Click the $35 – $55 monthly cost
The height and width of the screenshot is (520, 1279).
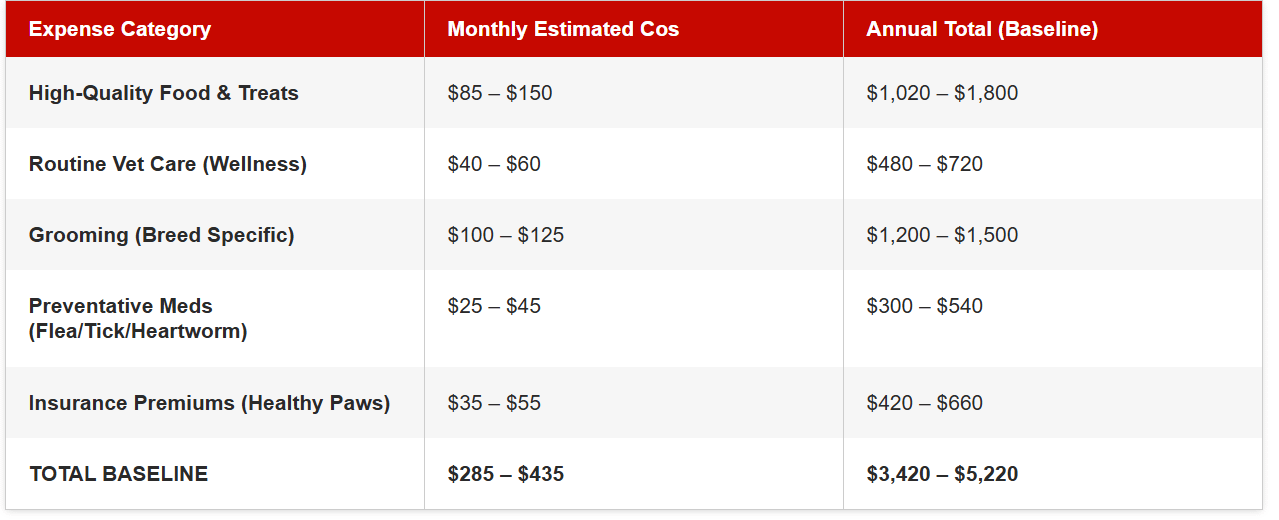(x=494, y=403)
